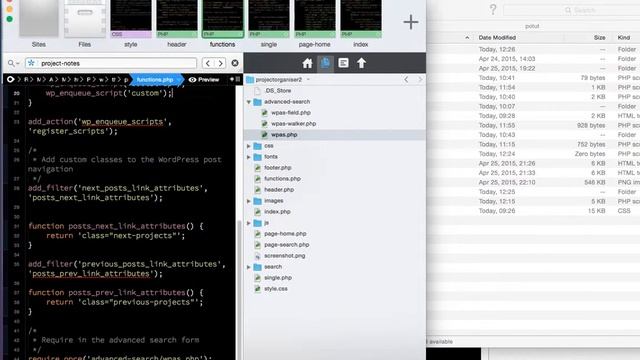
Task: Add a new tab with plus button
Action: (411, 22)
